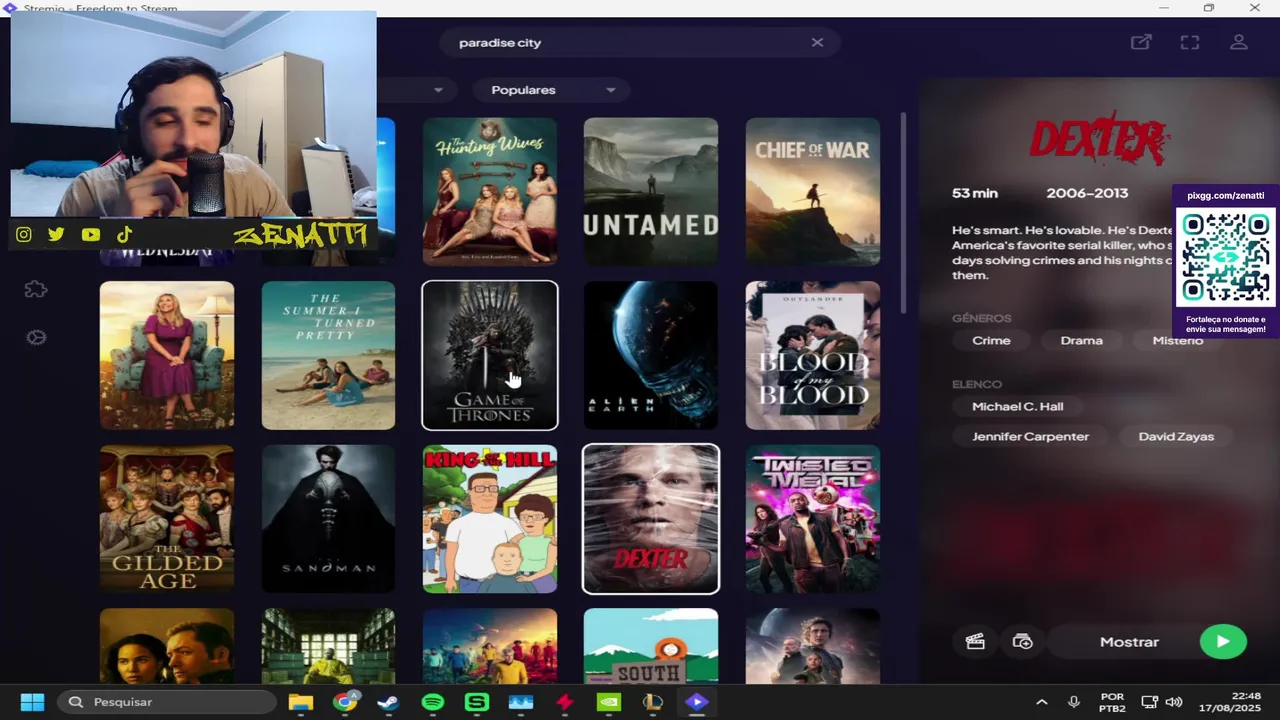1280x720 pixels.
Task: Open the Blood of My Blood poster
Action: [x=813, y=355]
